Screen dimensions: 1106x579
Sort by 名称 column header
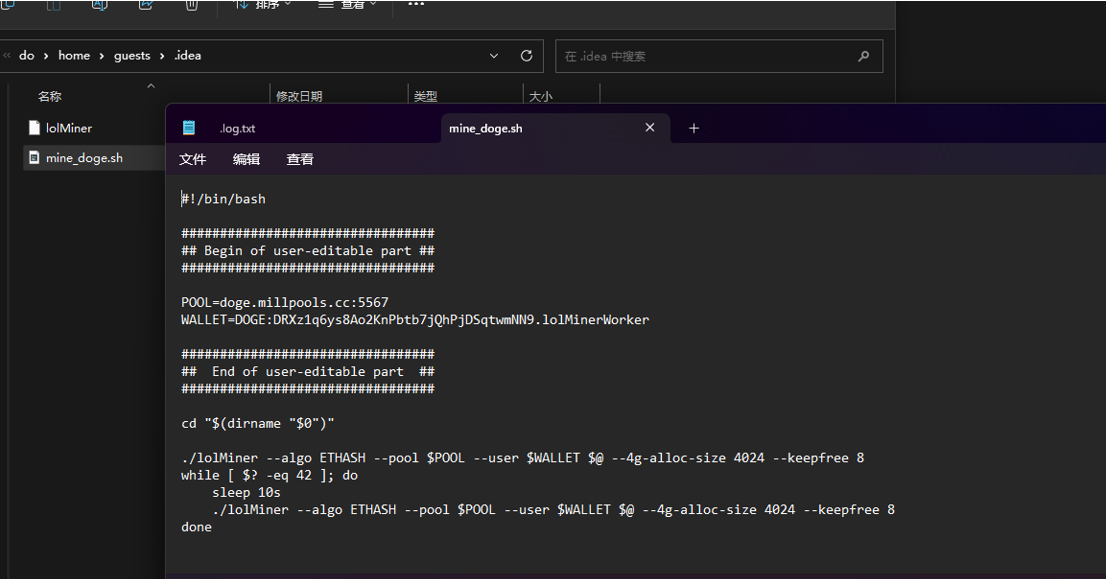pos(49,97)
